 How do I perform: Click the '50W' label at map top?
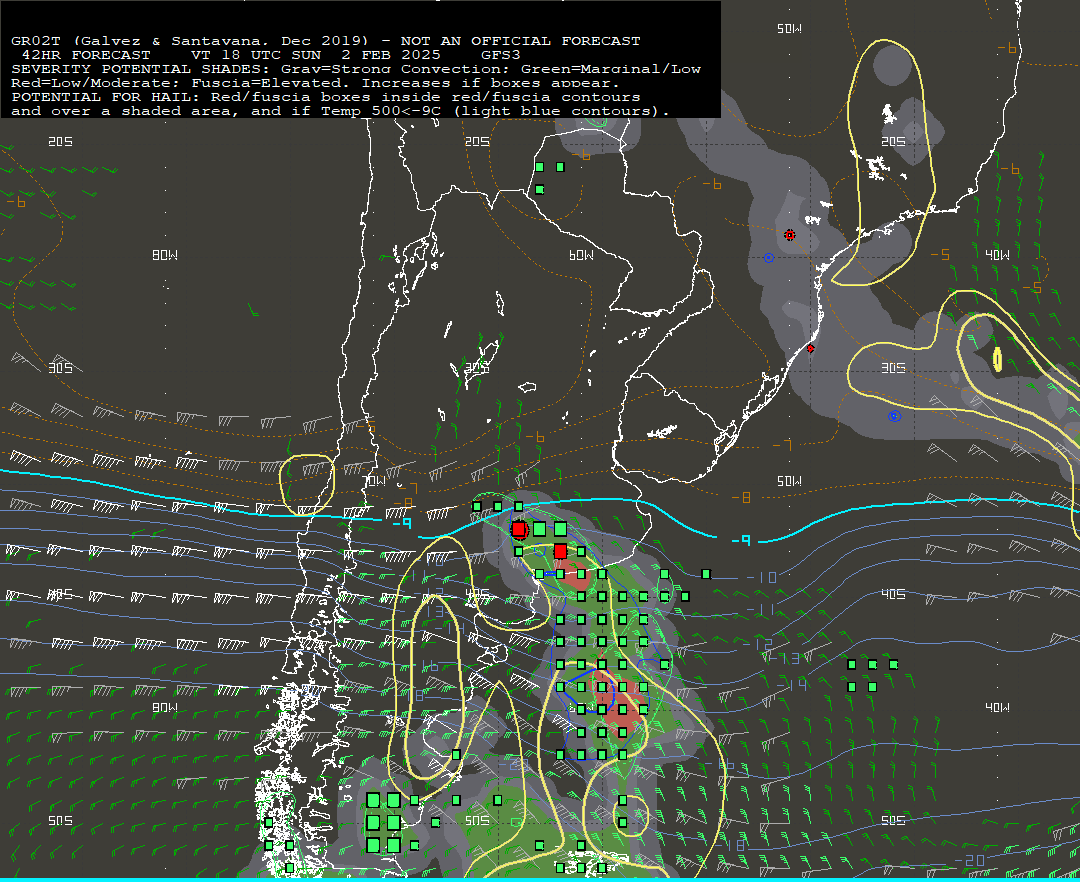point(789,29)
